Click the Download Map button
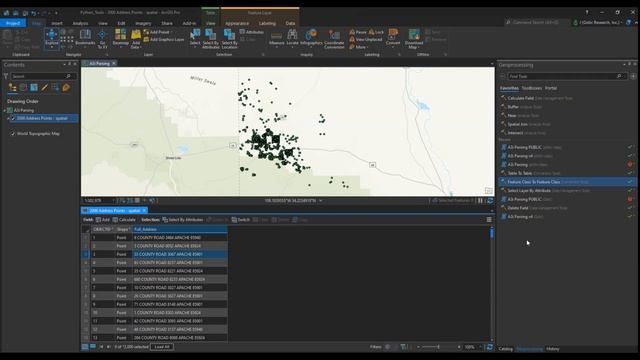The image size is (640, 360). point(413,39)
